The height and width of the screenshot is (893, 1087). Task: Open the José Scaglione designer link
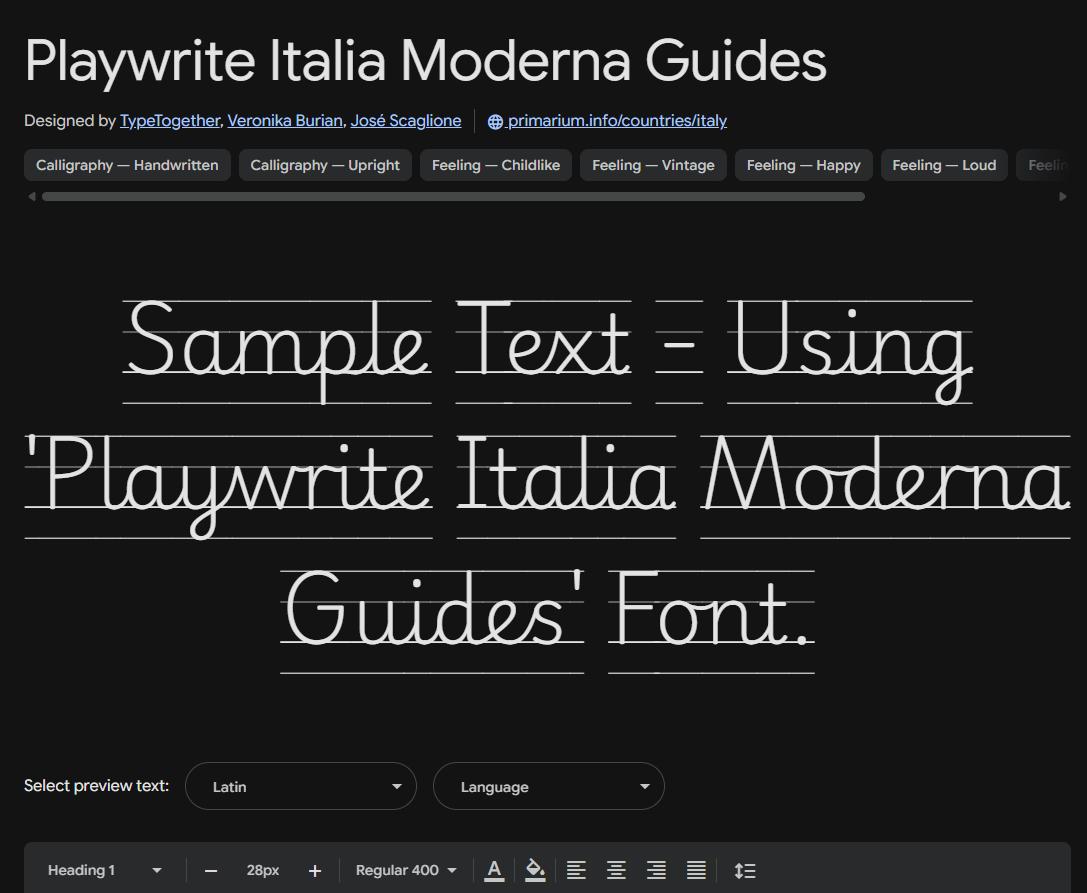[406, 121]
